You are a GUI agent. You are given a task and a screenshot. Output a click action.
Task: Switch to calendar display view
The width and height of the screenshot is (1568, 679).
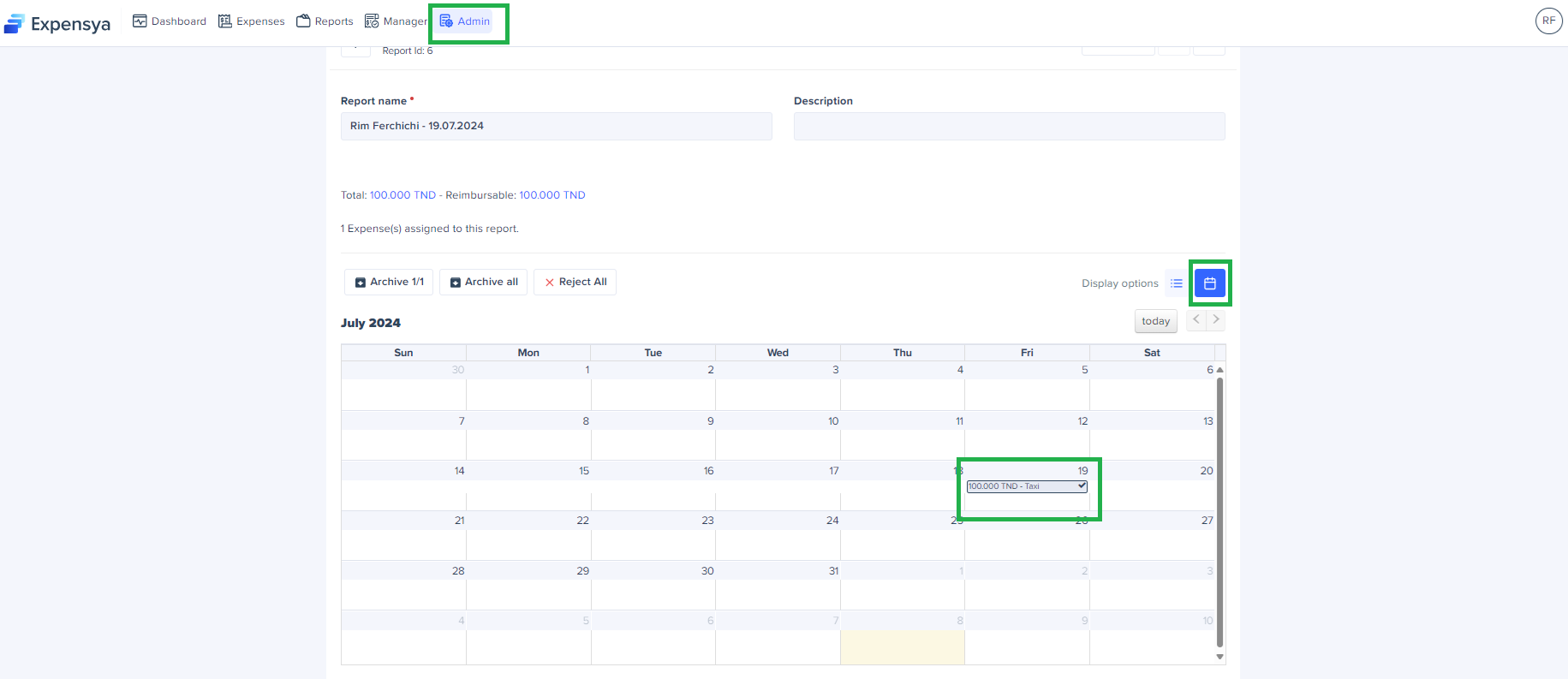coord(1209,283)
